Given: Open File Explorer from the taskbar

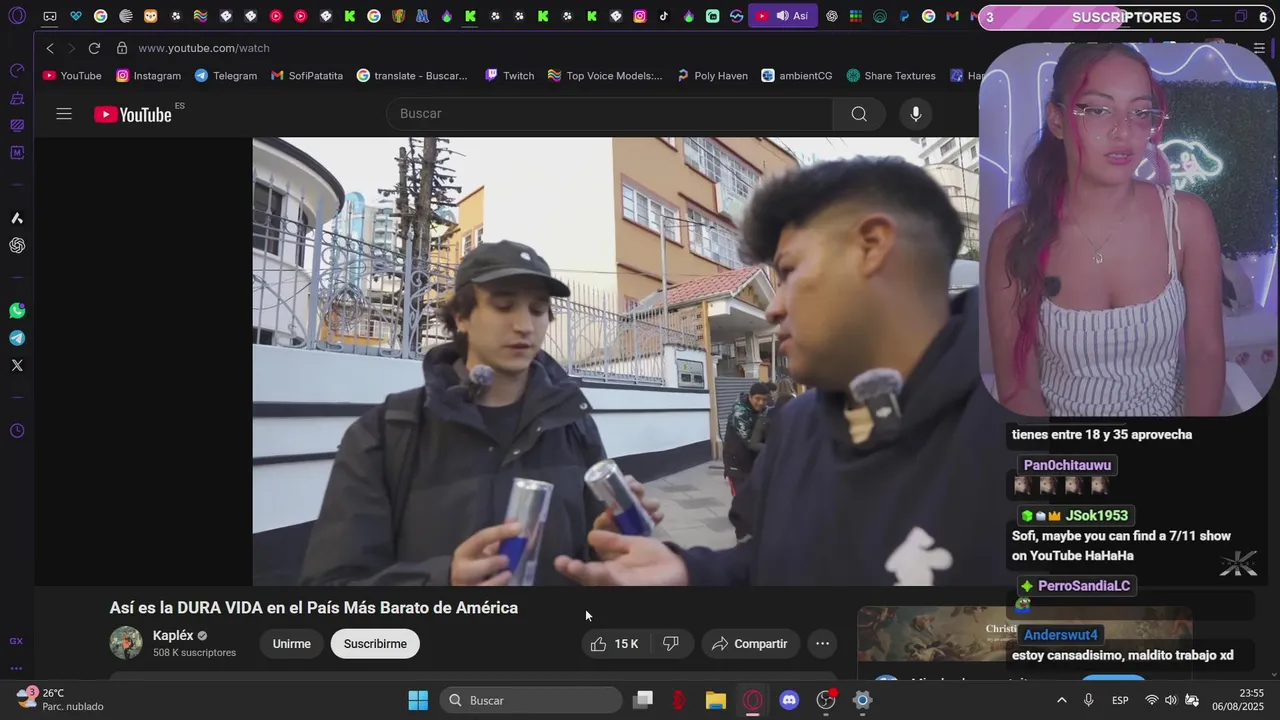Looking at the screenshot, I should pos(716,700).
